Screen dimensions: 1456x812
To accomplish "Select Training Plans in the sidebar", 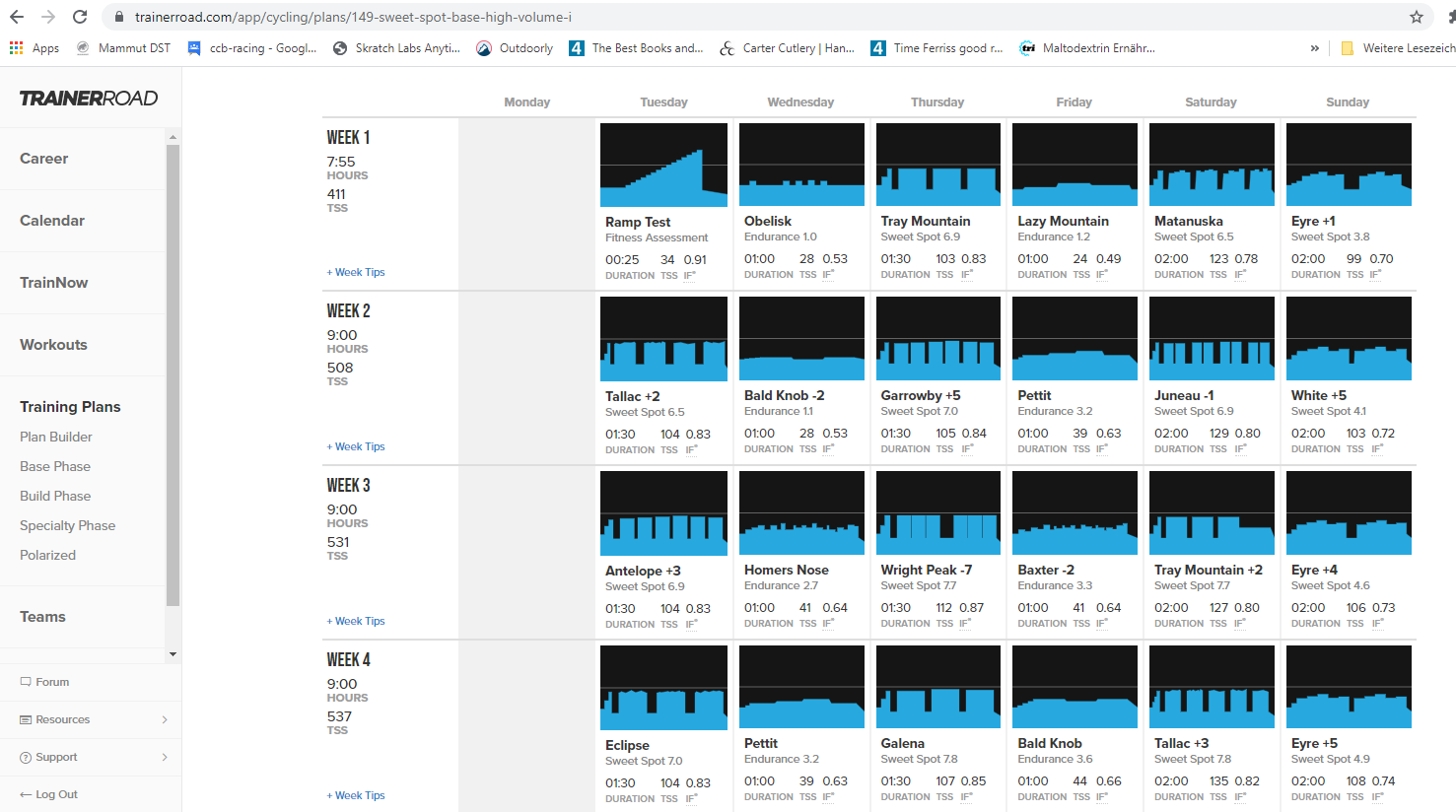I will [70, 407].
